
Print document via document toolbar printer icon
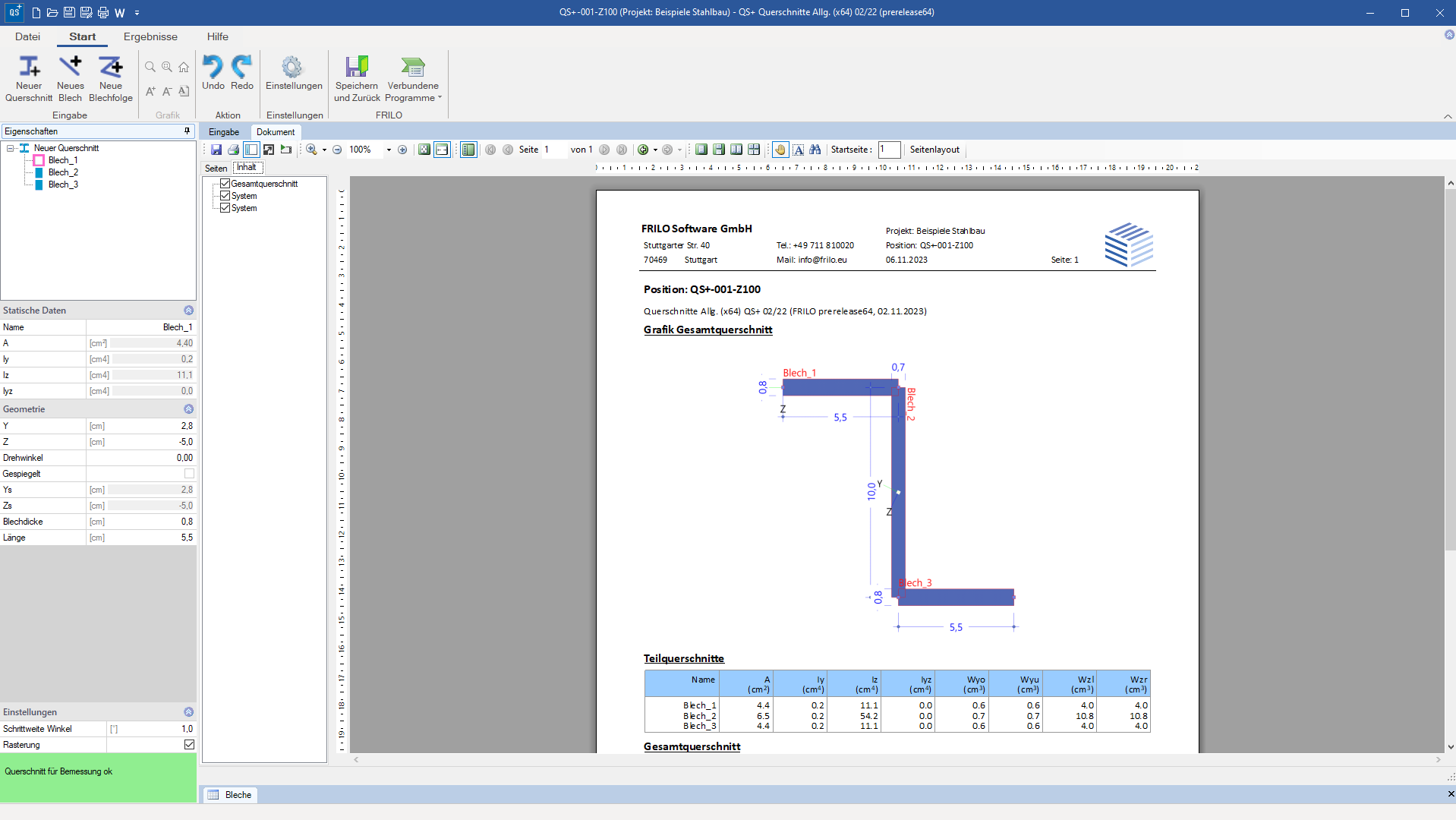(x=234, y=150)
